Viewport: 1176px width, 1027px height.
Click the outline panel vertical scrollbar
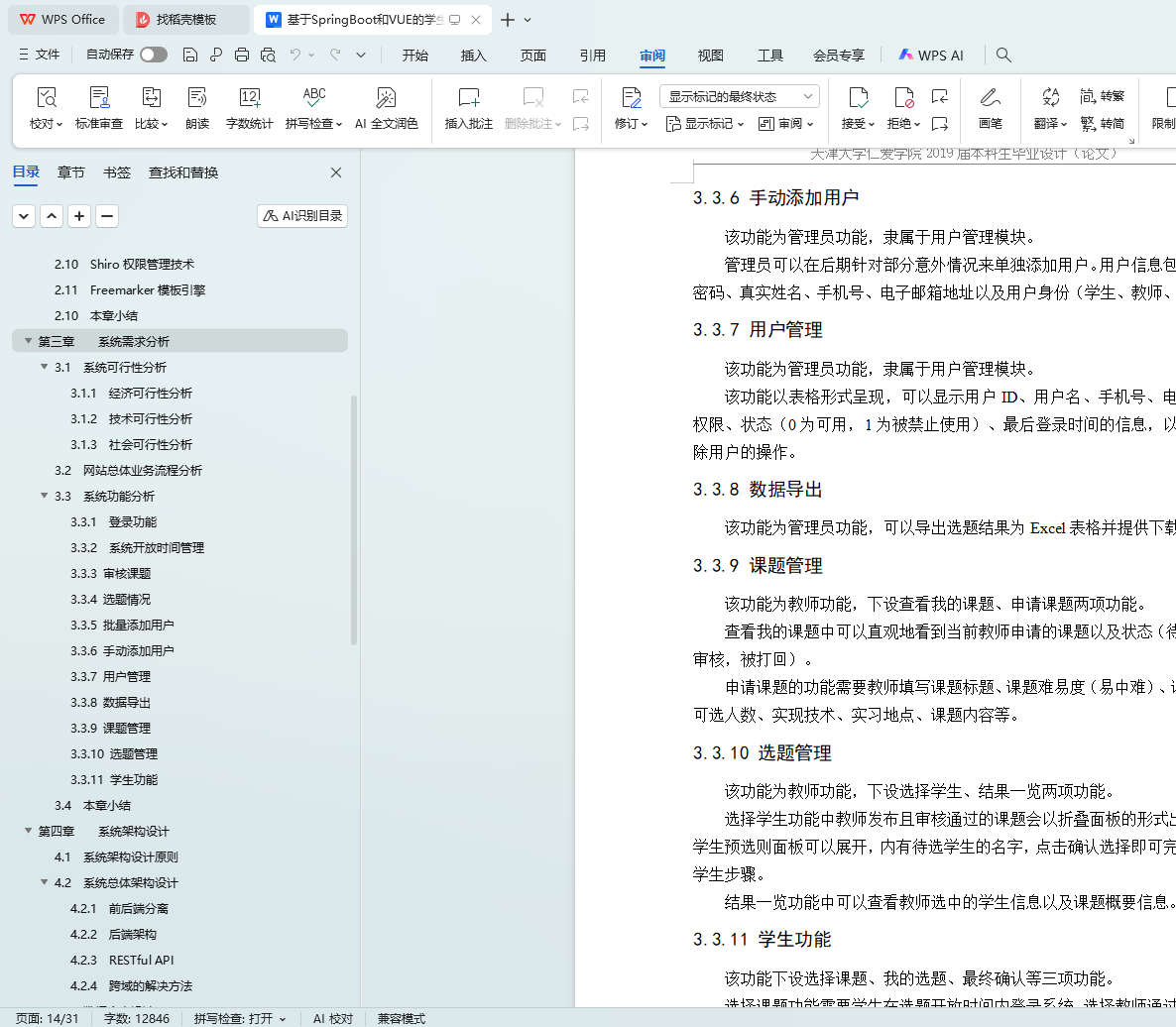coord(354,520)
